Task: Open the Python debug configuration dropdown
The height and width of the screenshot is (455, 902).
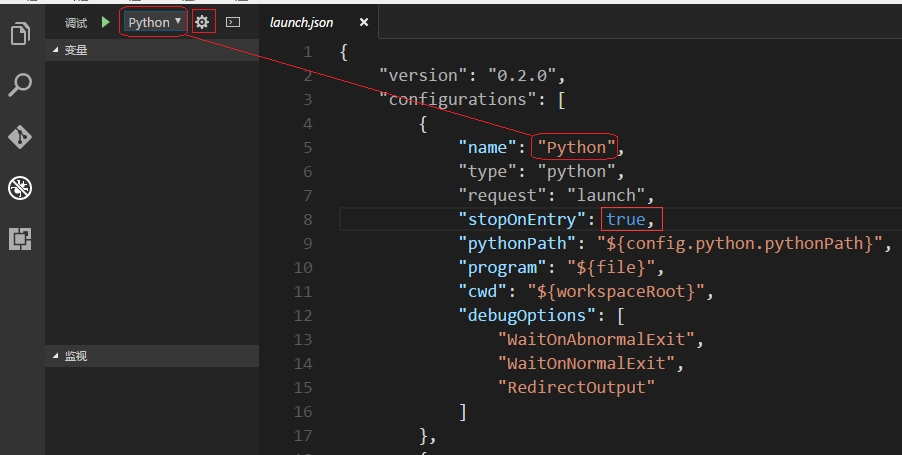Action: click(x=155, y=22)
